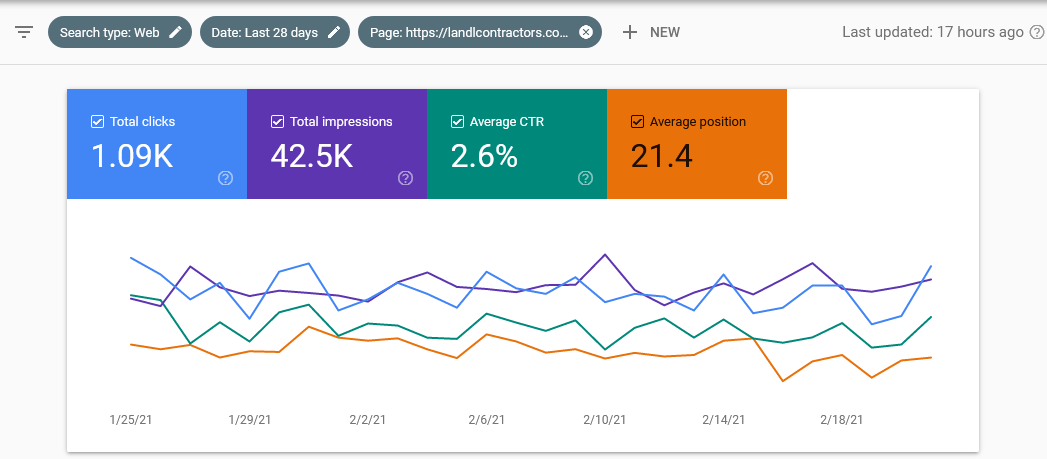This screenshot has height=459, width=1047.
Task: Click the 2/14/21 date axis label
Action: coord(724,420)
